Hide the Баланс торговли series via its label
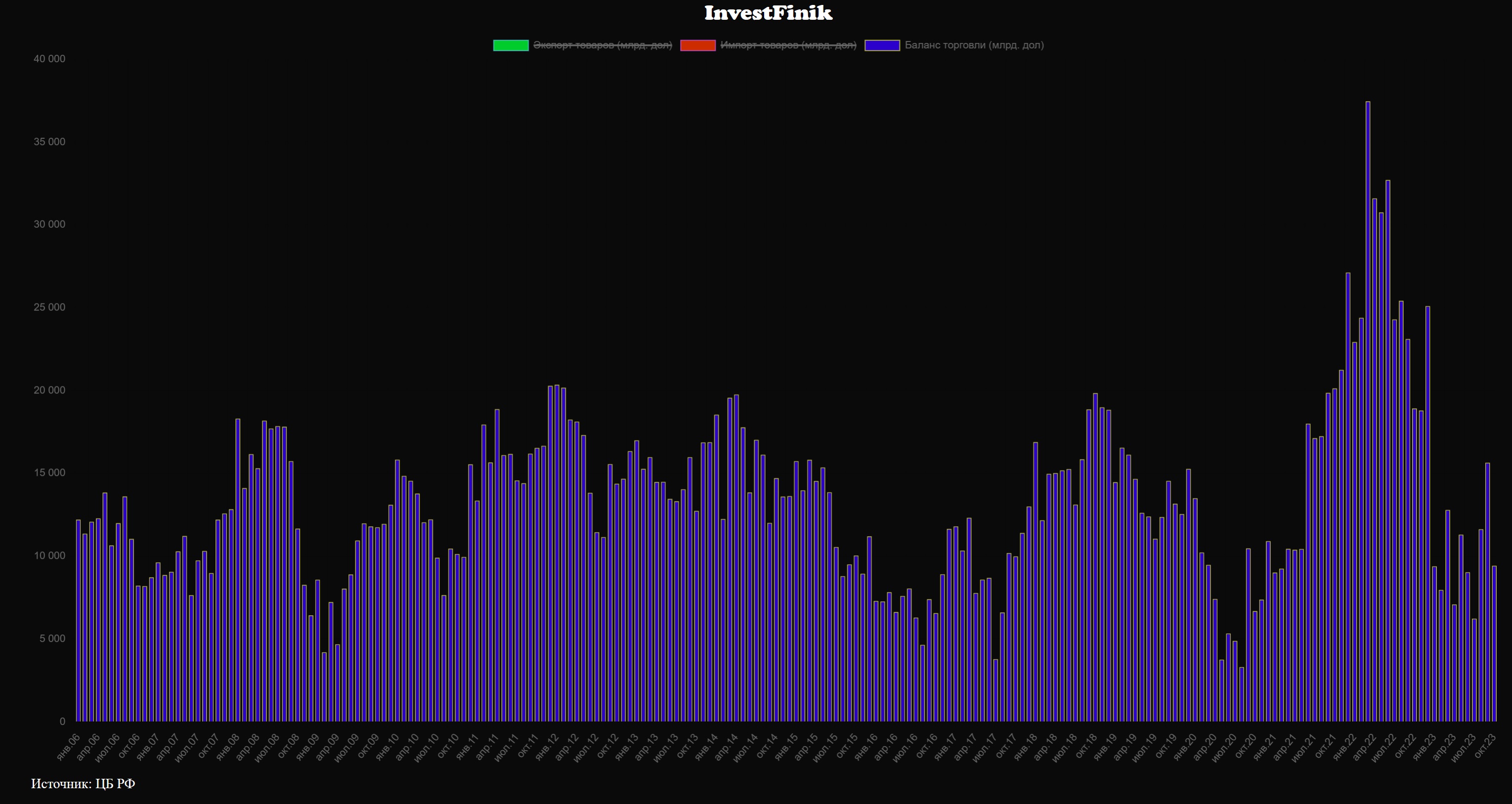Viewport: 1512px width, 804px height. click(x=974, y=45)
